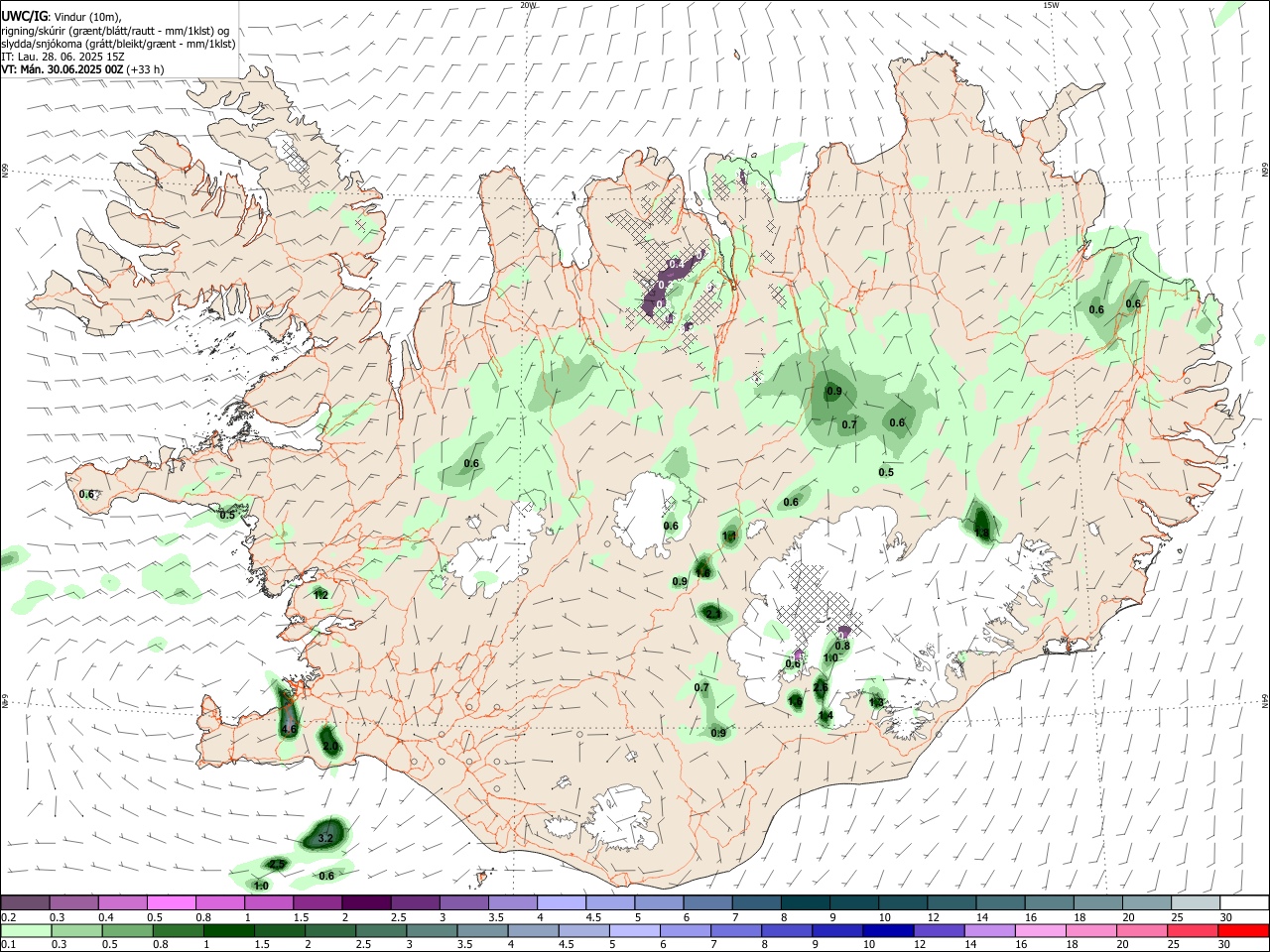Select the palest green 0.1 rain swatch
This screenshot has height=952, width=1270.
tap(26, 930)
